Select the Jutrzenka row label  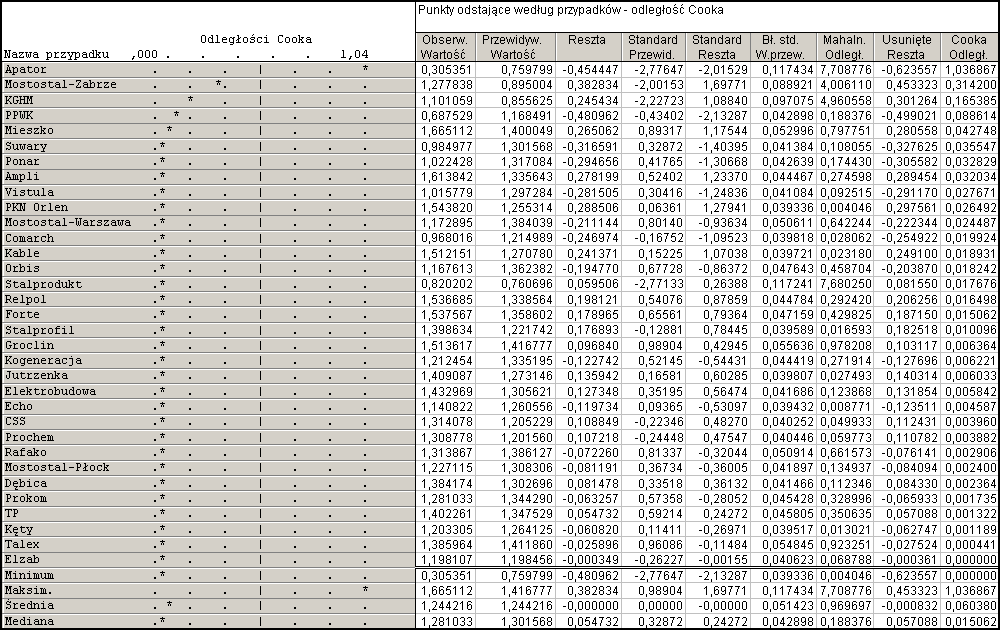point(36,376)
